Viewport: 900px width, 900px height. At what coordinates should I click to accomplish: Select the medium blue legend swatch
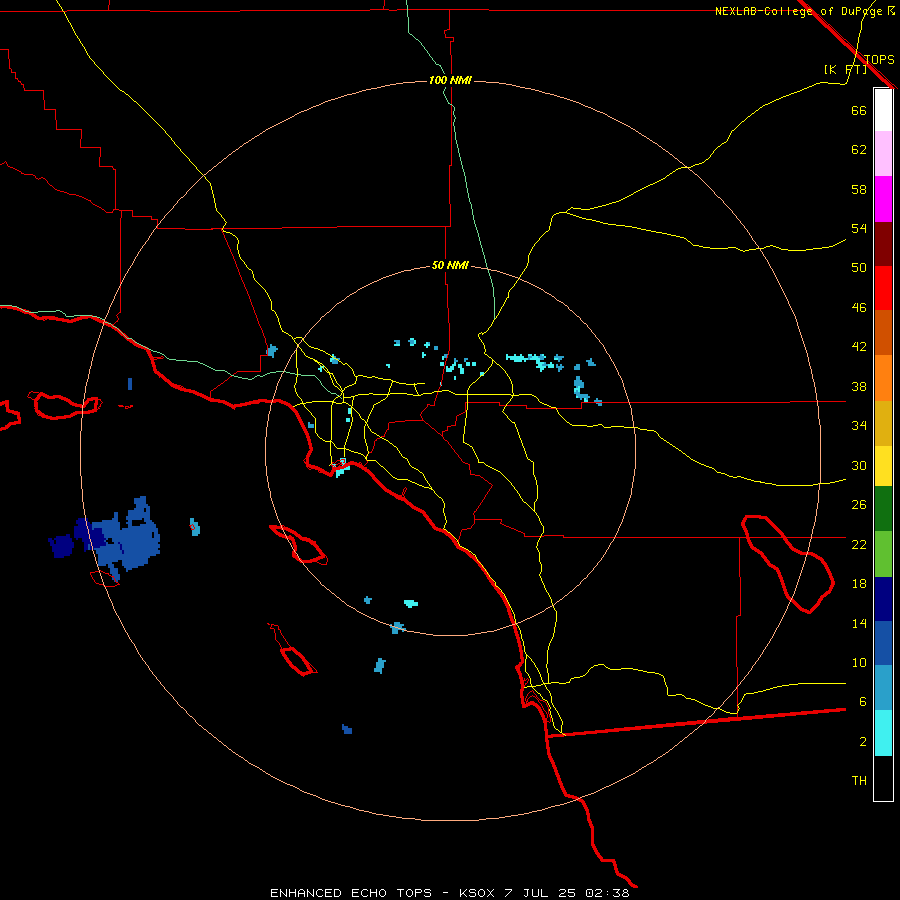tap(883, 643)
